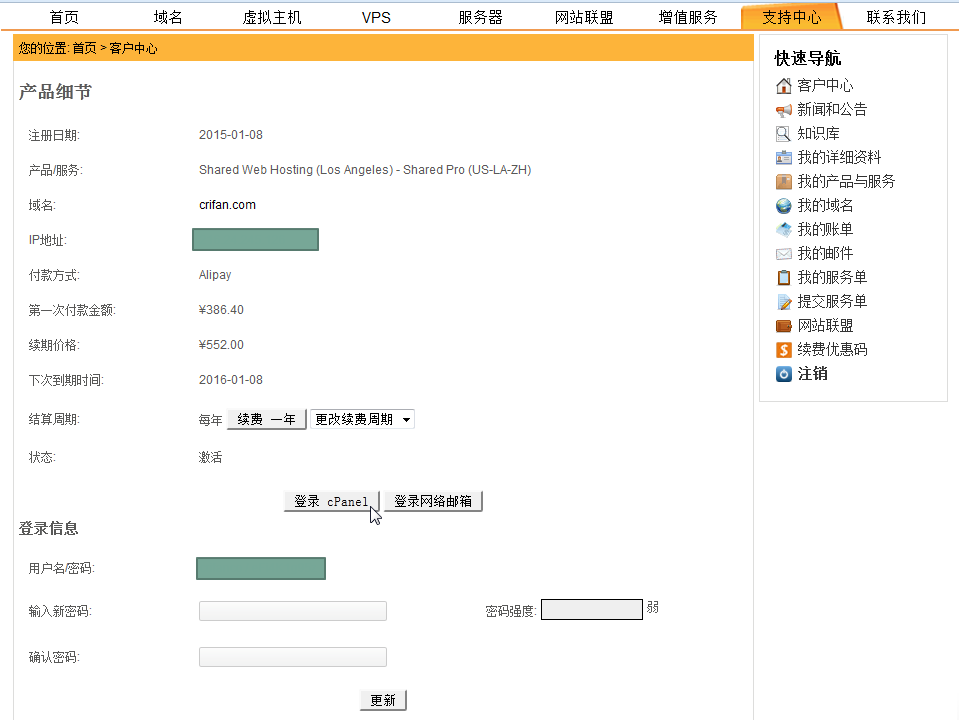Click the 产品细节 heading
Image resolution: width=959 pixels, height=720 pixels.
click(55, 92)
